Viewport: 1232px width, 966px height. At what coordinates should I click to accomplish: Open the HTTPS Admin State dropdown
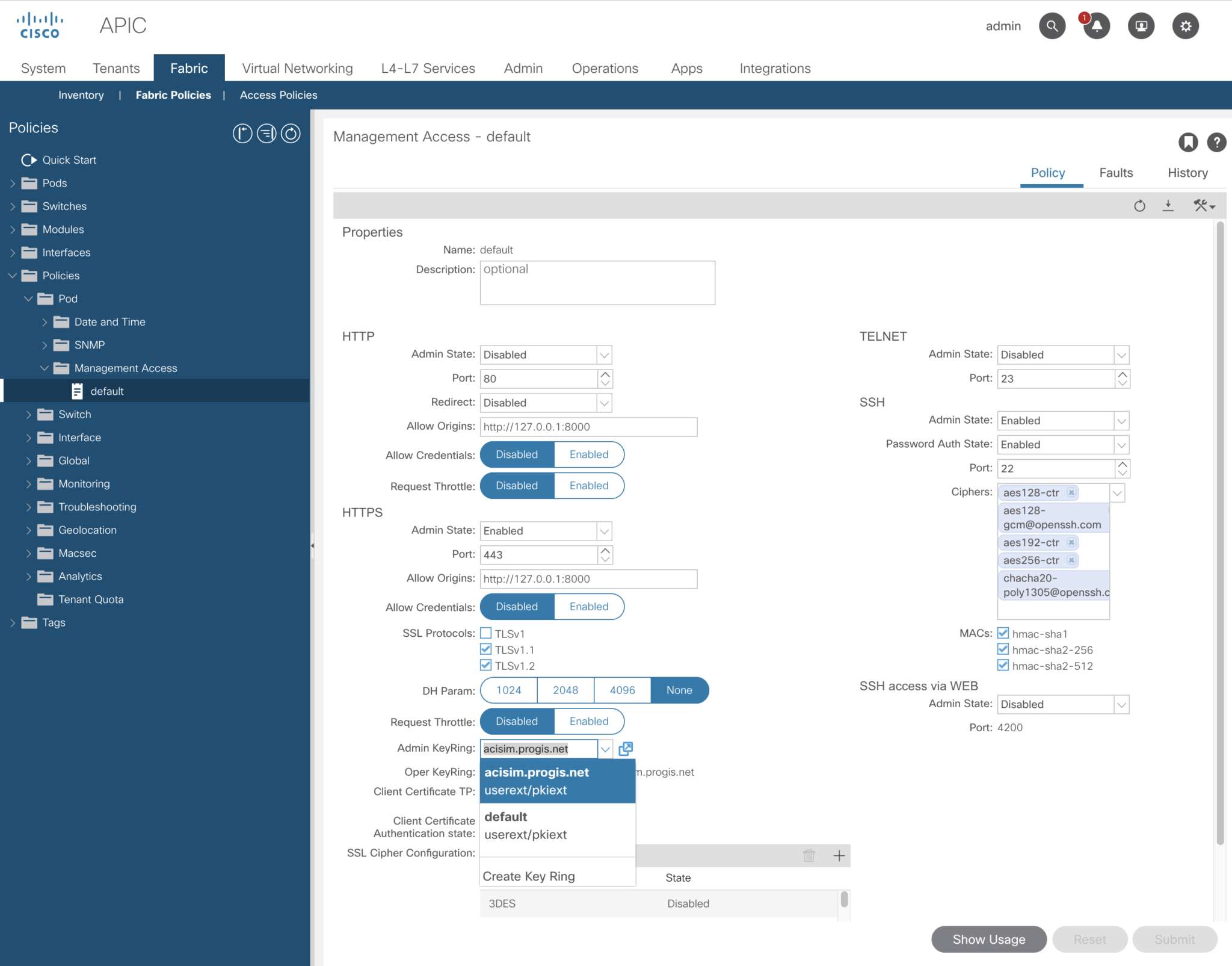[x=605, y=531]
